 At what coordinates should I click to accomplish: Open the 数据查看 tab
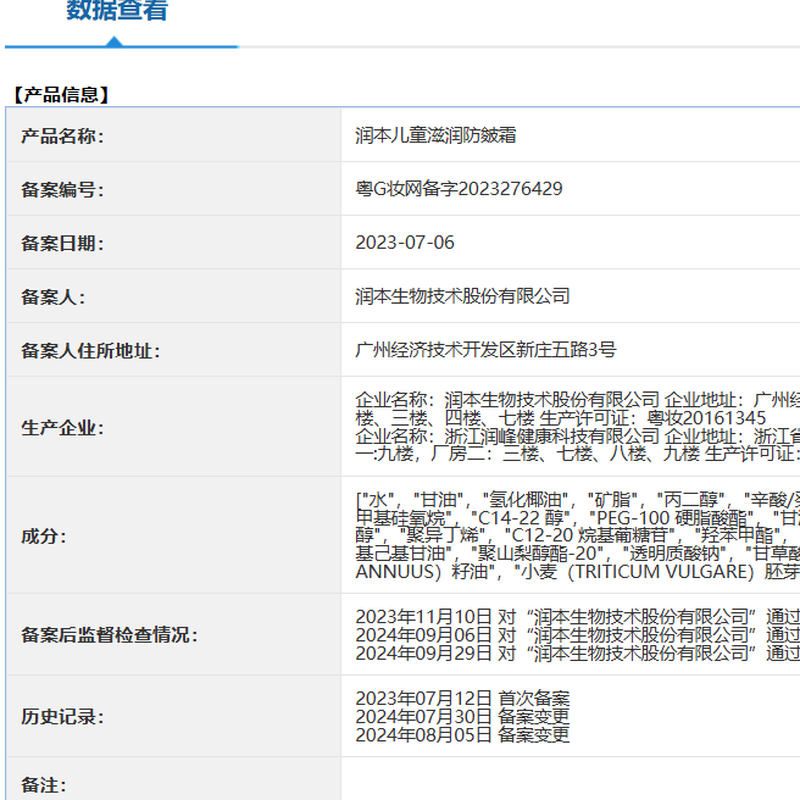point(117,10)
